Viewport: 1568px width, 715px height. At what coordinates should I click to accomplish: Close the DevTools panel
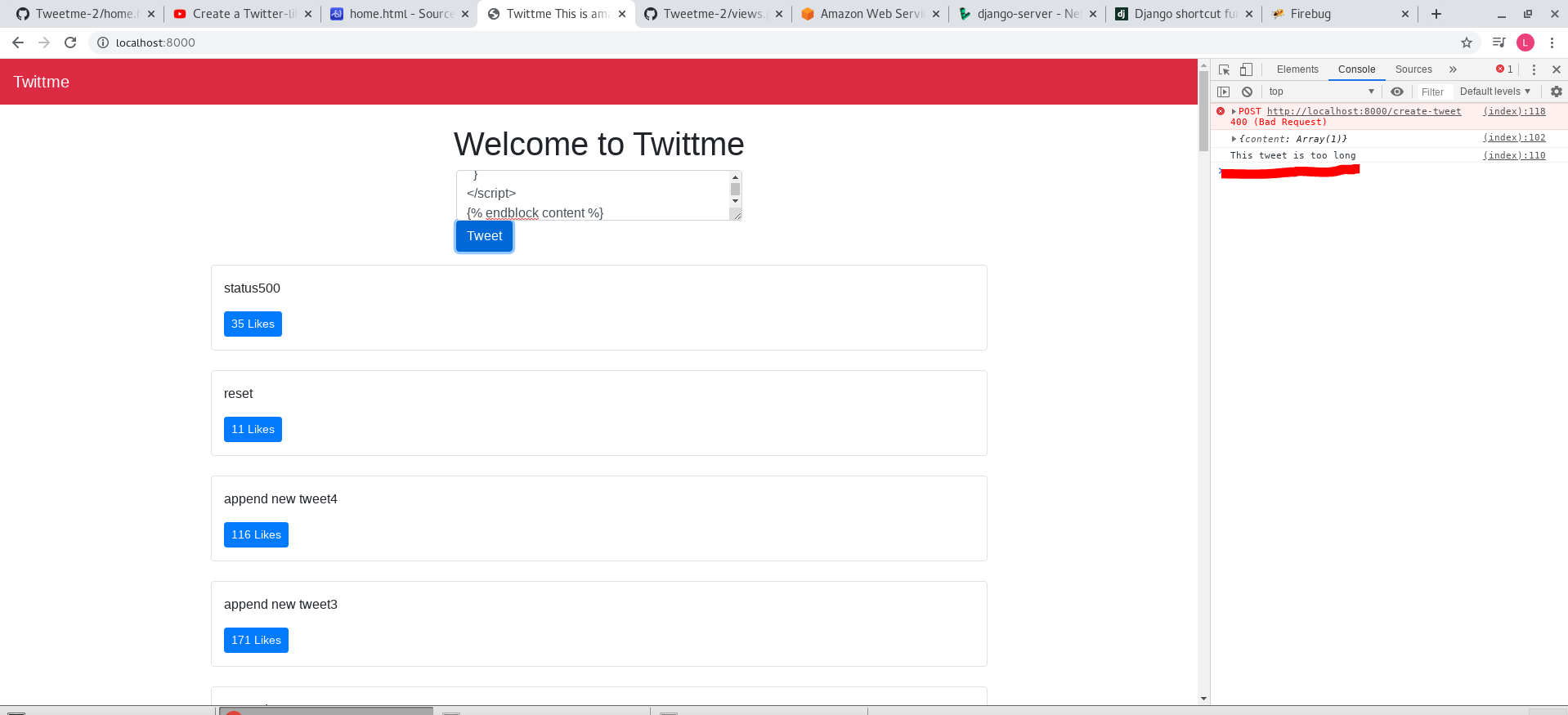click(1557, 69)
